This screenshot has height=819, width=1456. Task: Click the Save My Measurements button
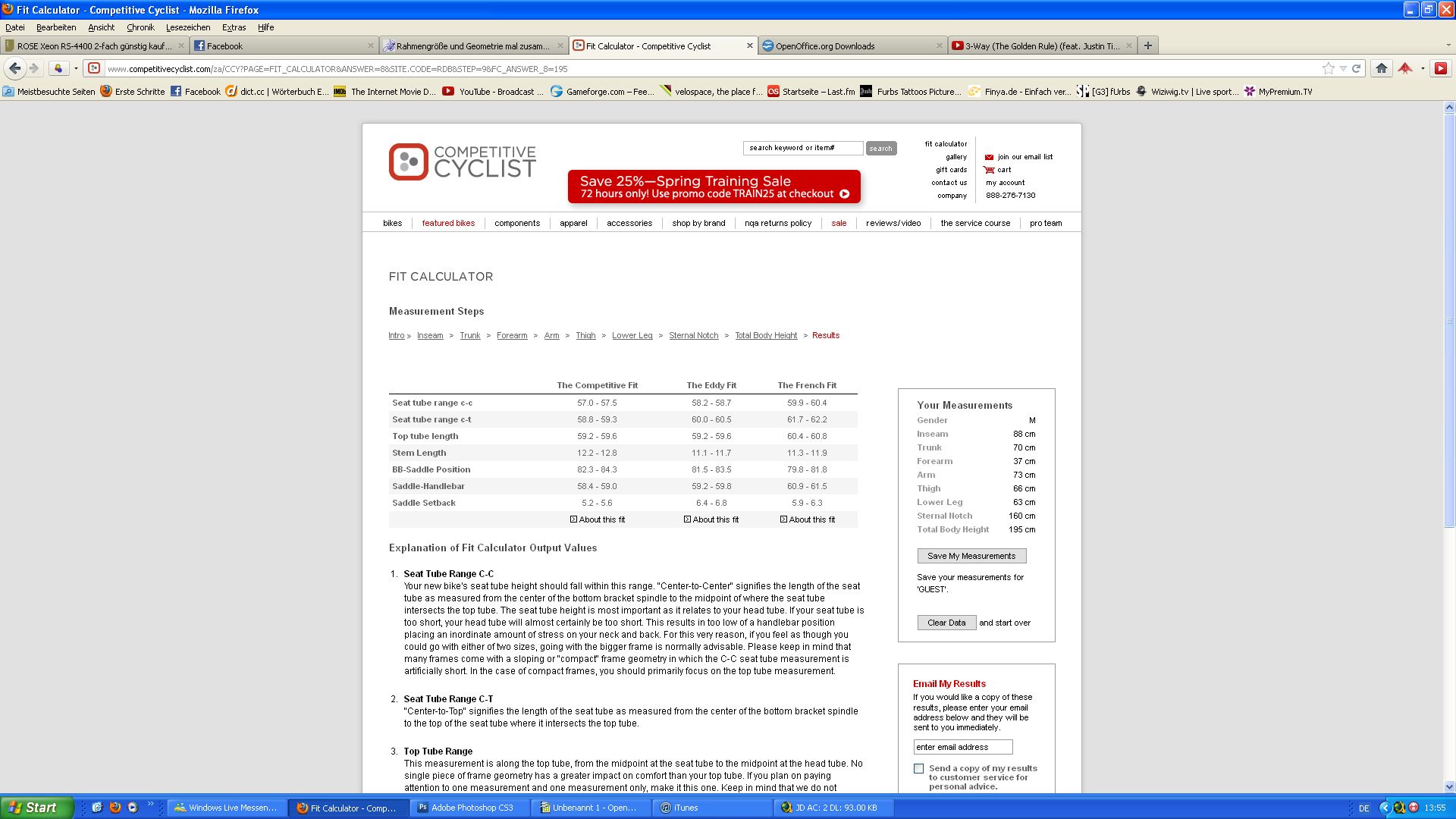pyautogui.click(x=971, y=556)
